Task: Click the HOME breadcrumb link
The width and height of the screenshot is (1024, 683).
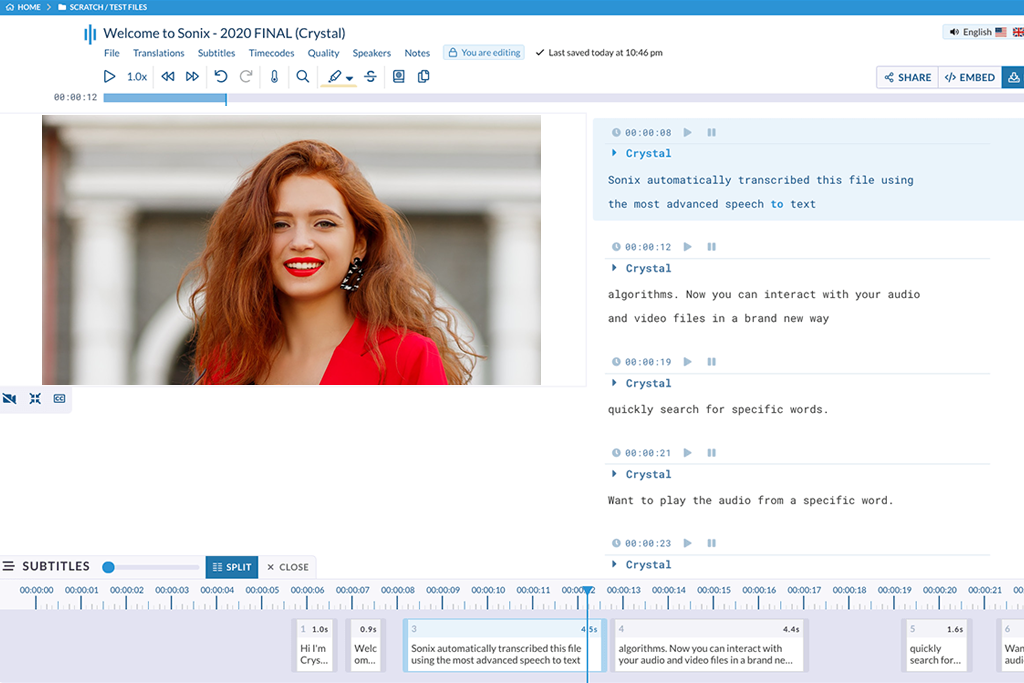Action: [x=23, y=7]
